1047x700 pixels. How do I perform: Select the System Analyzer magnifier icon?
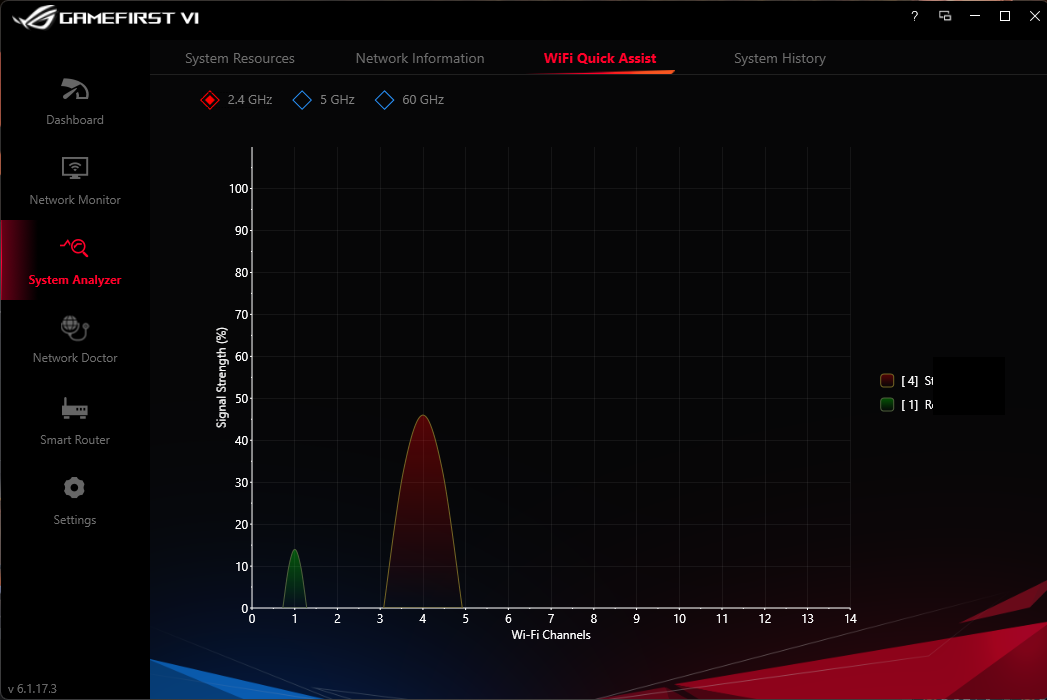click(75, 247)
